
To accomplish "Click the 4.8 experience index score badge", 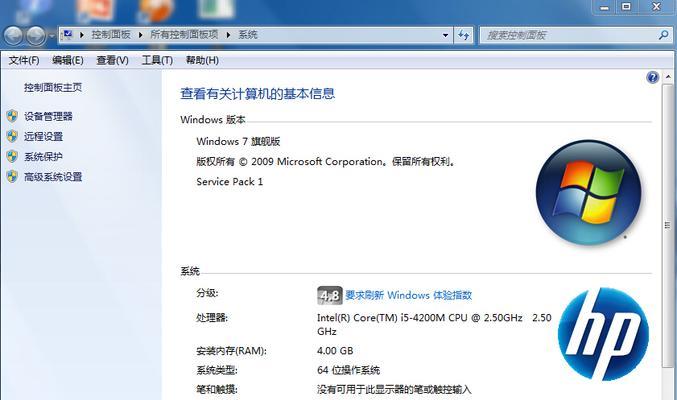I will [x=329, y=295].
